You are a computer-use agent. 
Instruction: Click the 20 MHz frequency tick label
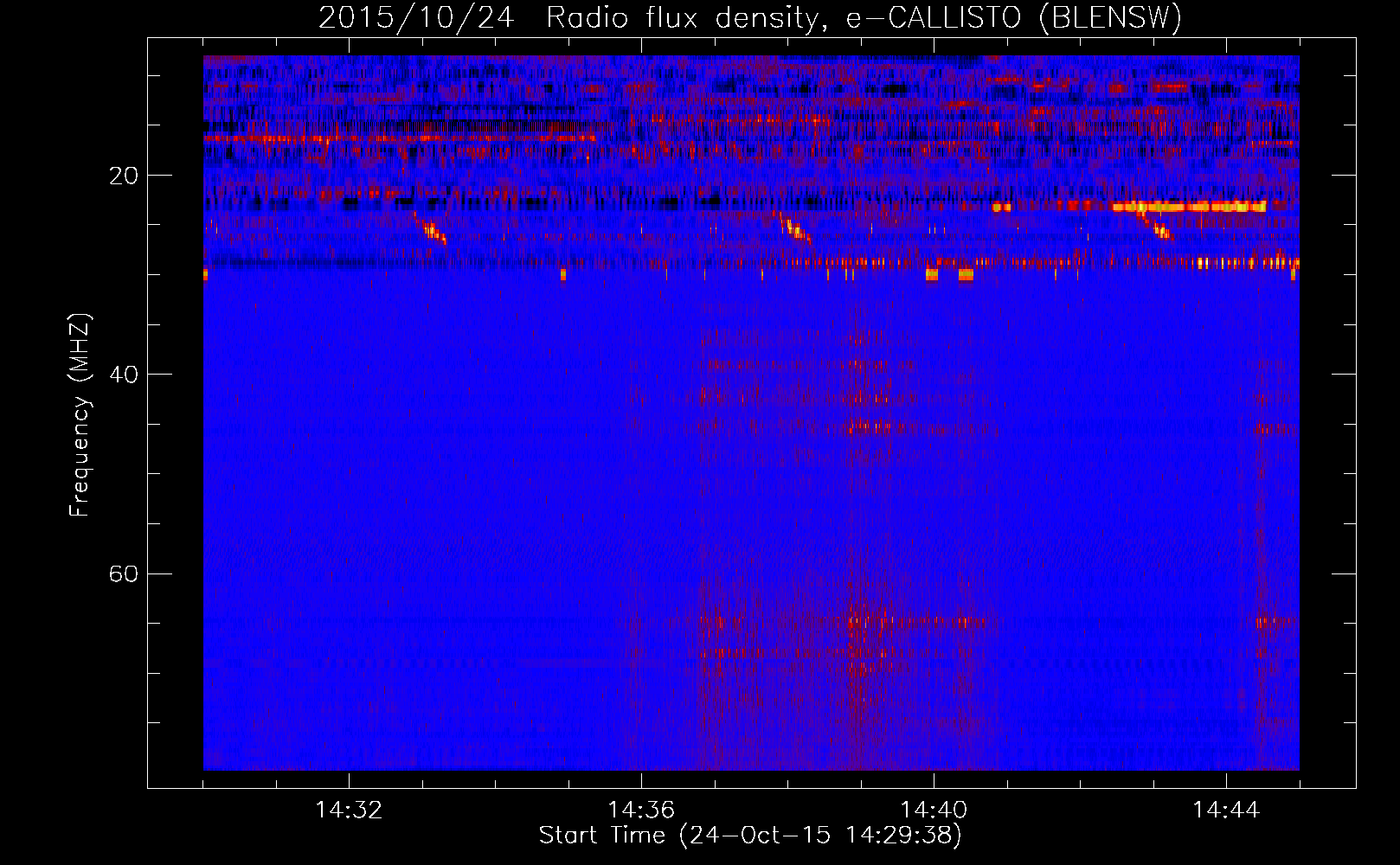(124, 176)
